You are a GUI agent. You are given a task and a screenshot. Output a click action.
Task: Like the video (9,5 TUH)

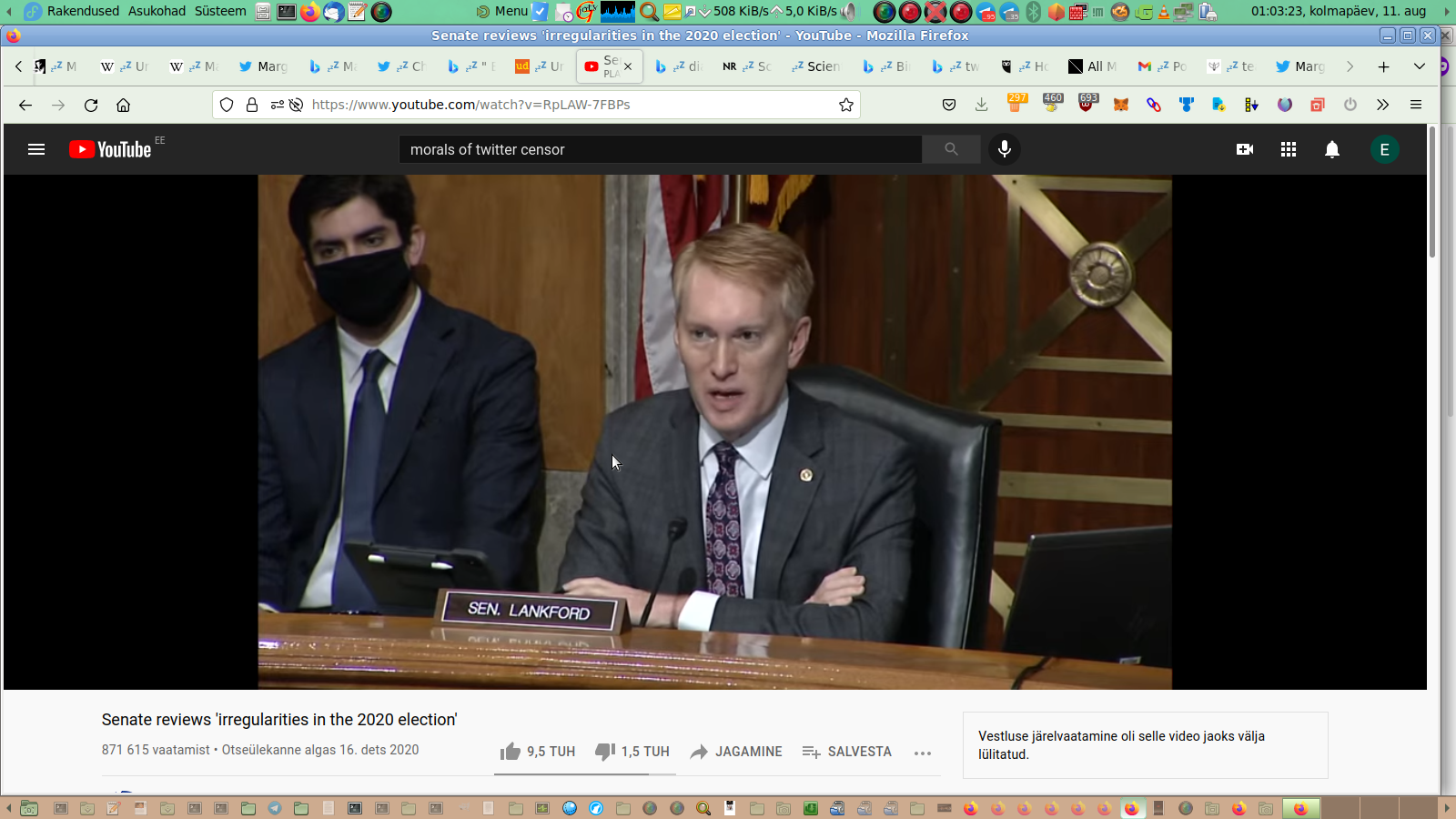point(538,752)
